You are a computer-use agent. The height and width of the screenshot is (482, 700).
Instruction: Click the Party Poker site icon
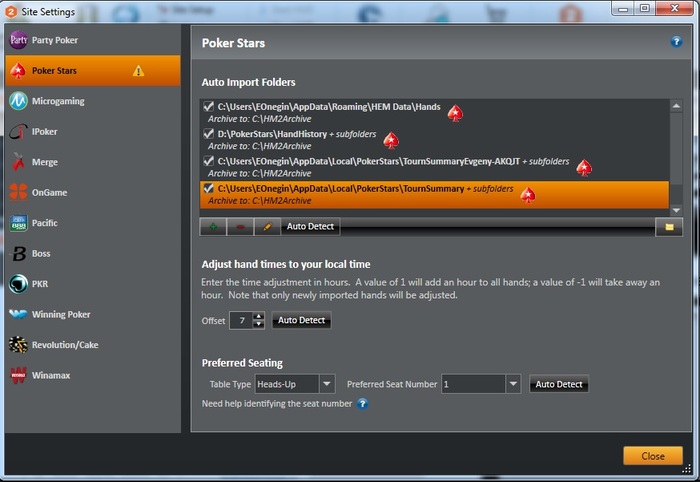click(x=18, y=40)
